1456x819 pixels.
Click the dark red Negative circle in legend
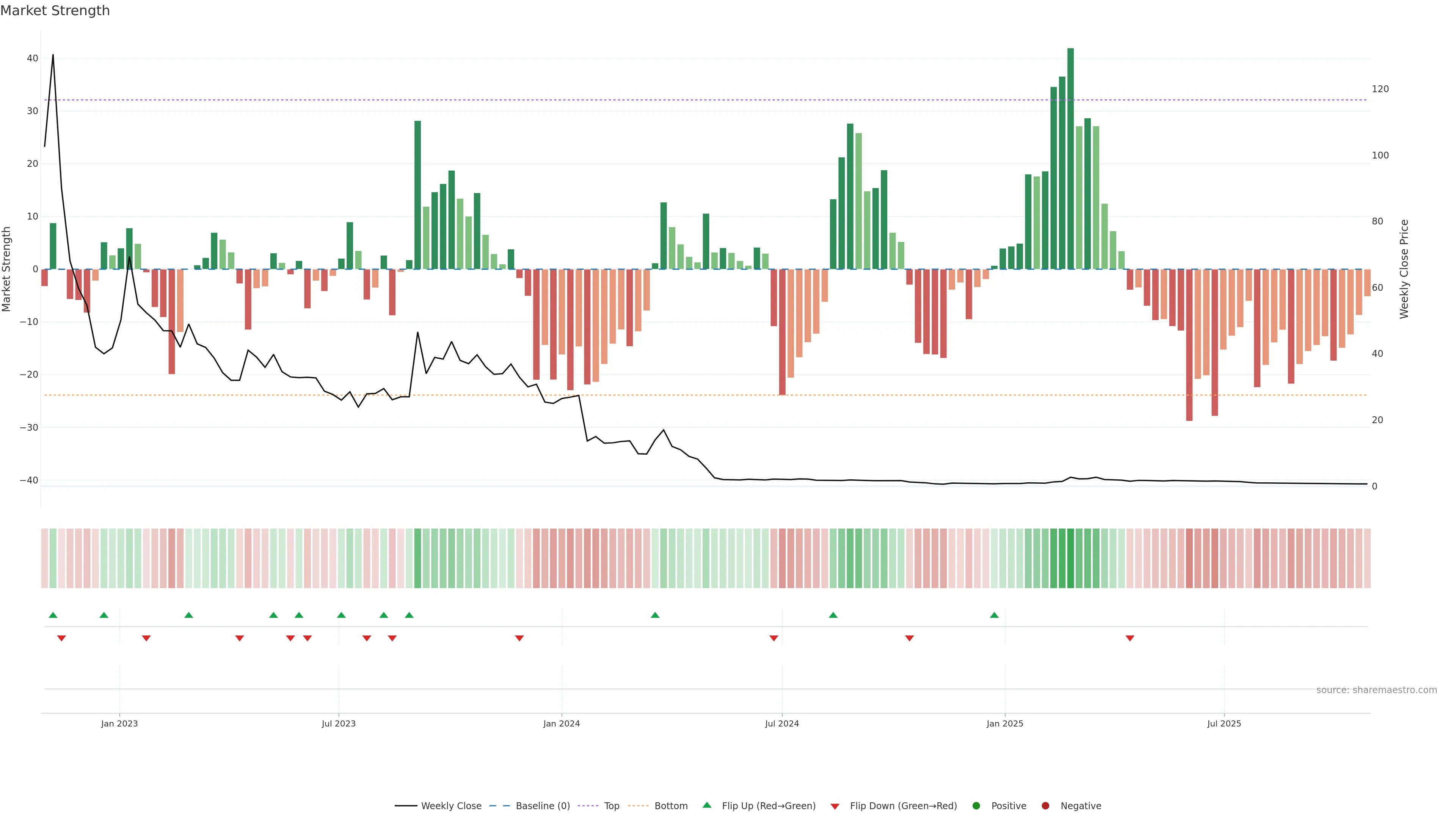click(1045, 805)
